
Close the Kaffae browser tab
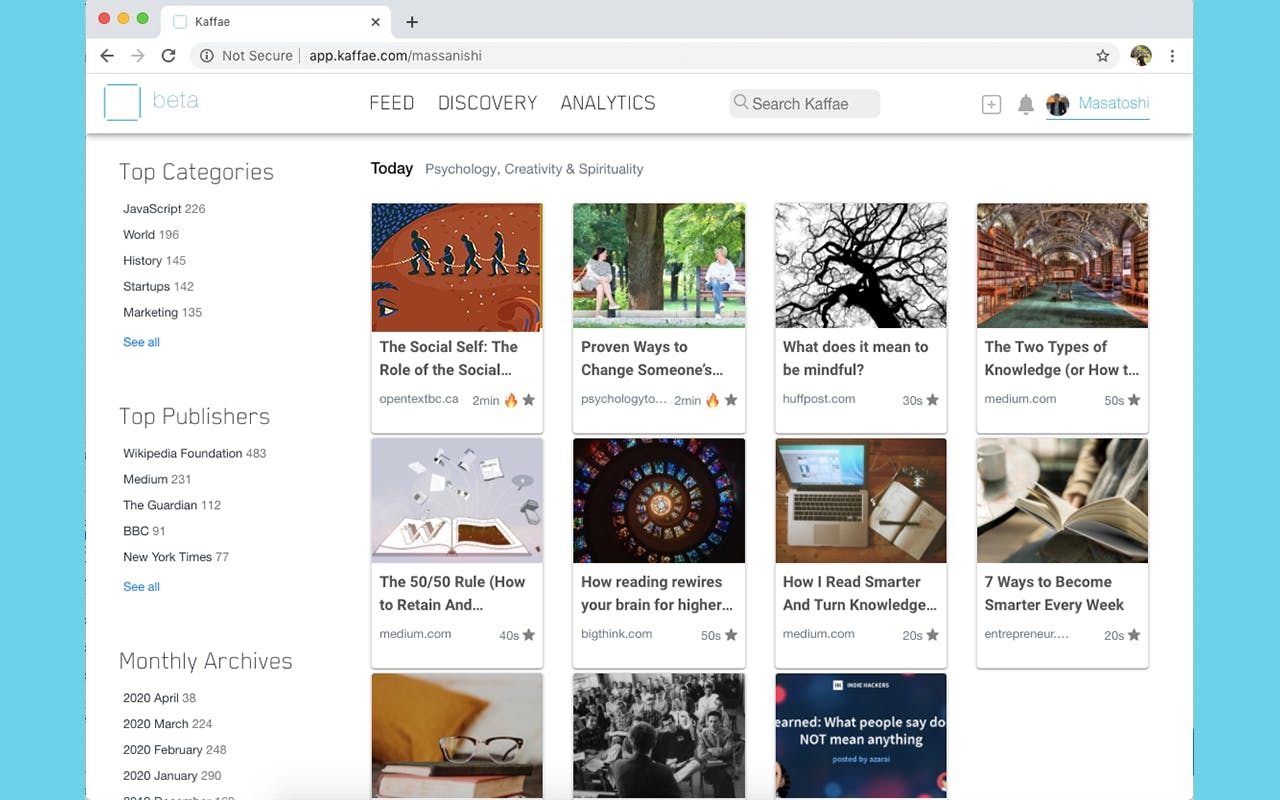point(376,22)
